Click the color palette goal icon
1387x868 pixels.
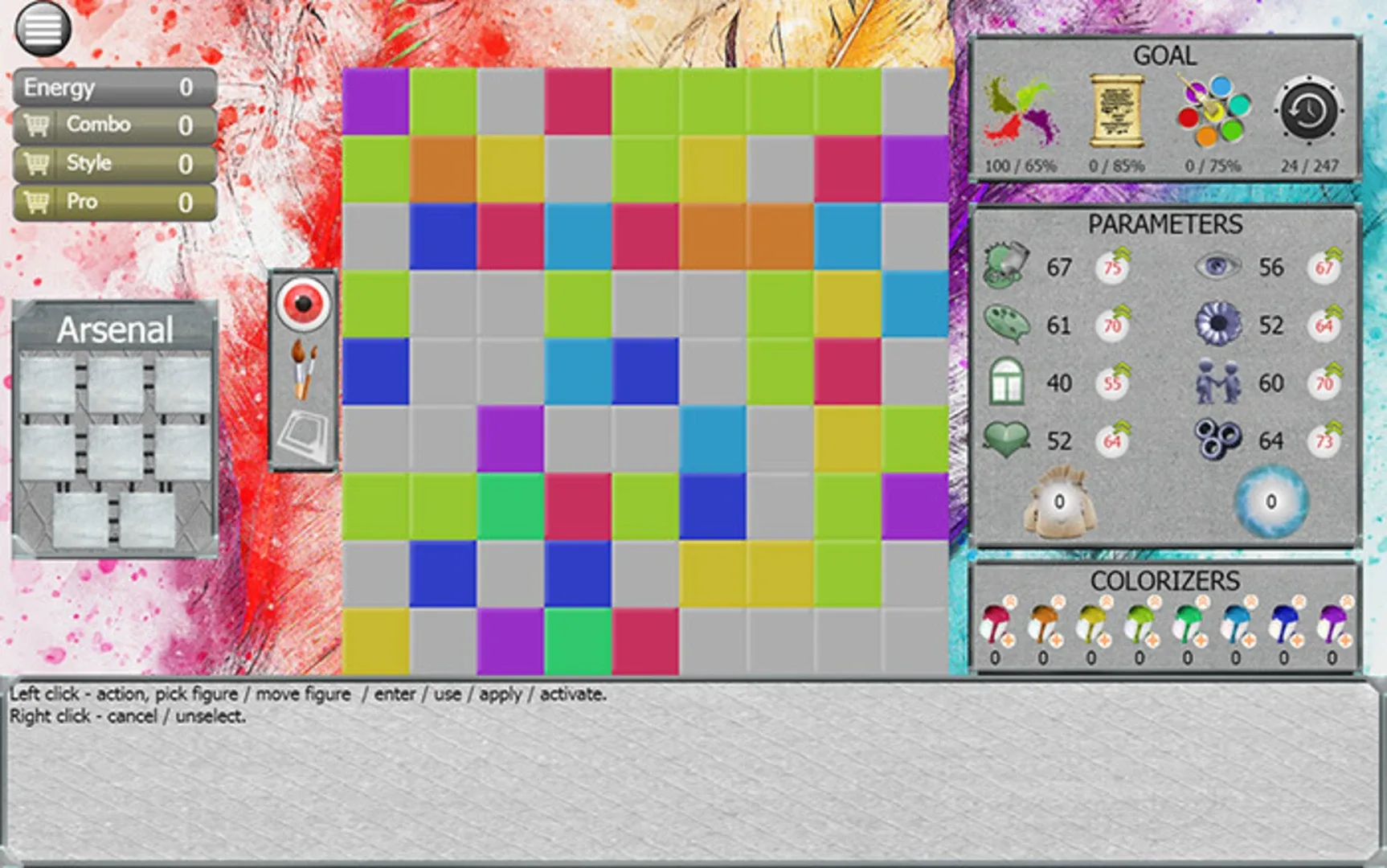click(1213, 112)
